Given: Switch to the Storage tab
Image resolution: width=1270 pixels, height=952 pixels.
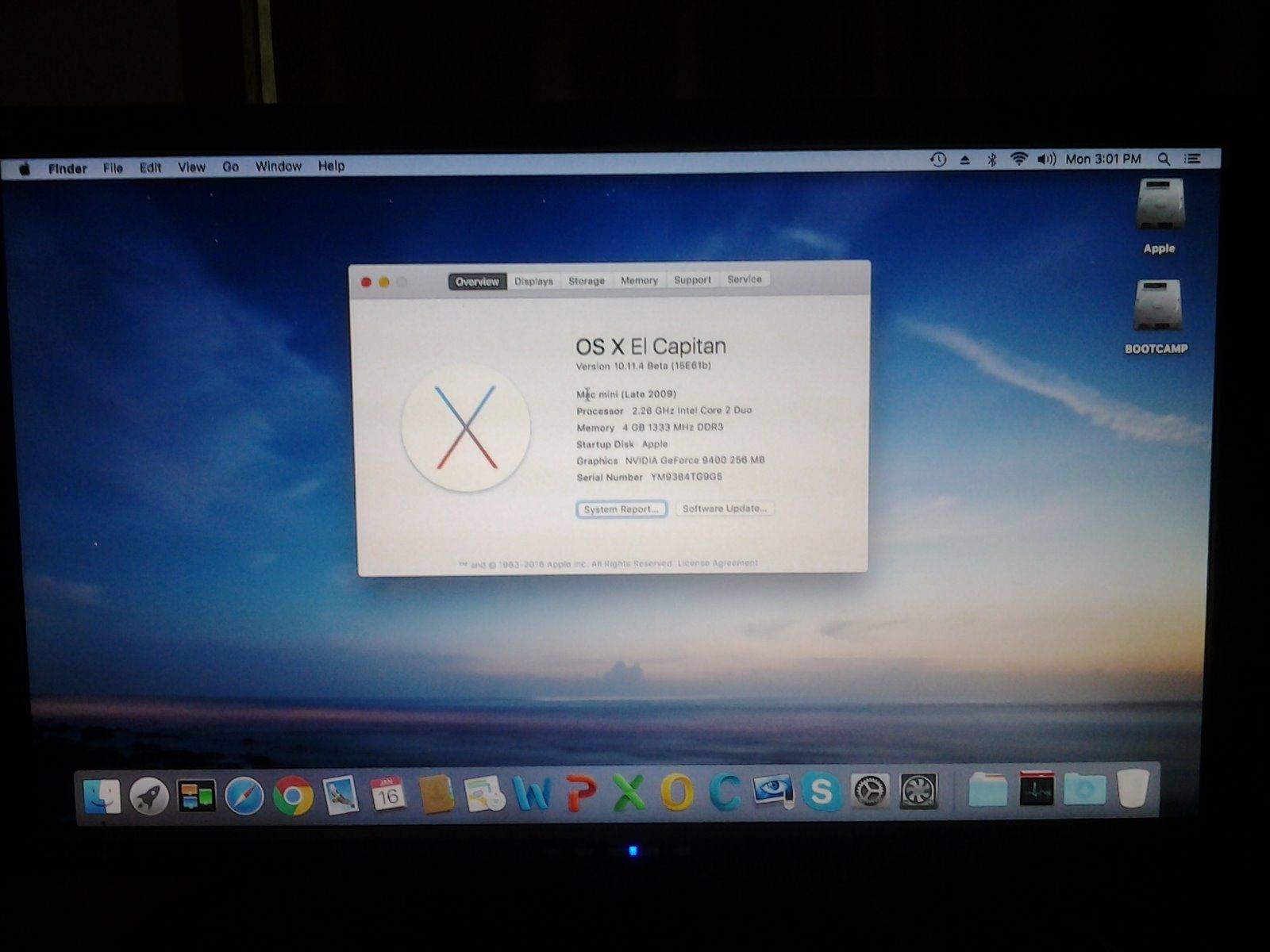Looking at the screenshot, I should [x=587, y=281].
